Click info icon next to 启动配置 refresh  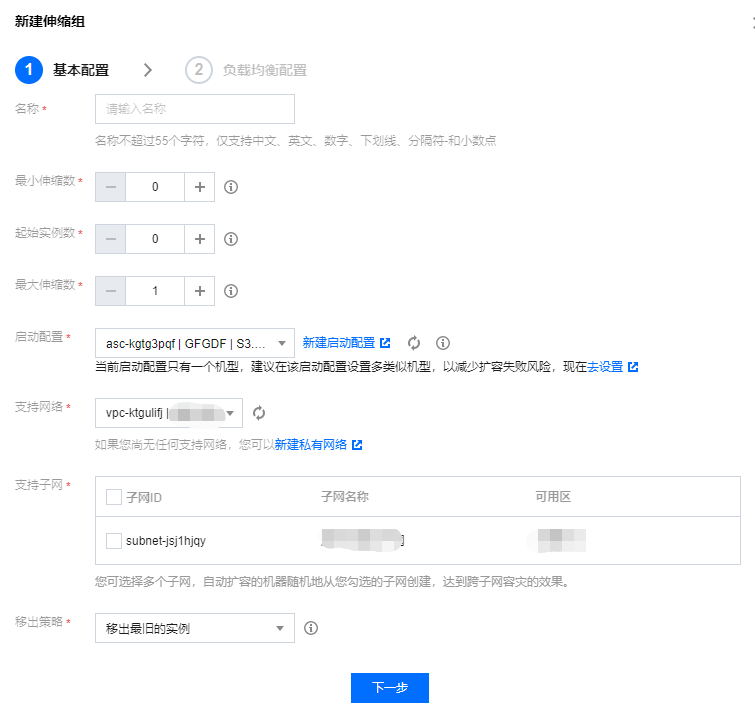tap(443, 343)
